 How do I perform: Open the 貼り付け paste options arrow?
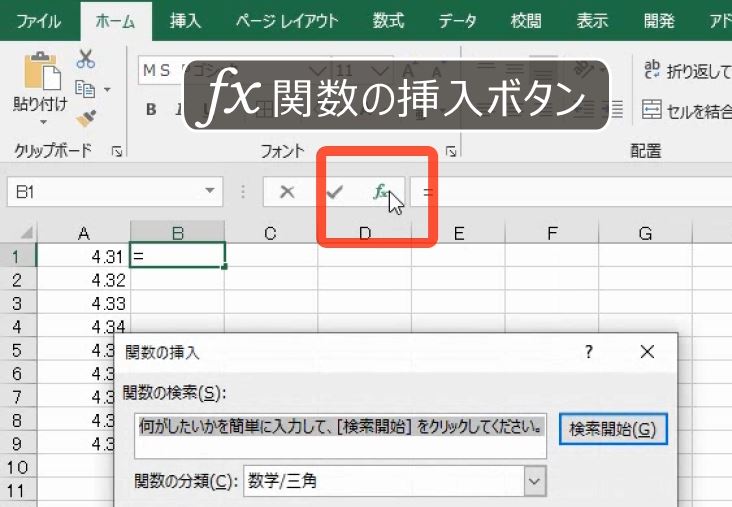(43, 122)
